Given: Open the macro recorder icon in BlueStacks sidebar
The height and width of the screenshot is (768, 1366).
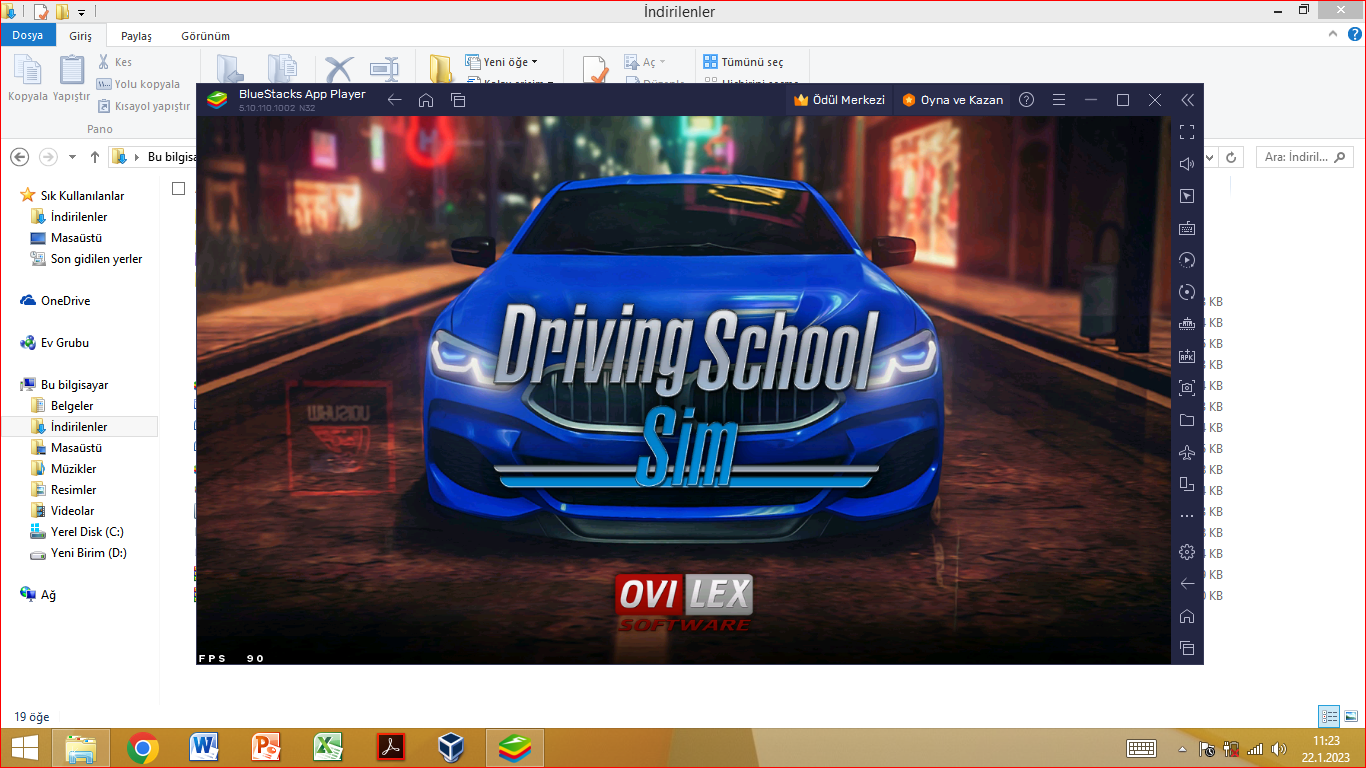Looking at the screenshot, I should (x=1187, y=260).
